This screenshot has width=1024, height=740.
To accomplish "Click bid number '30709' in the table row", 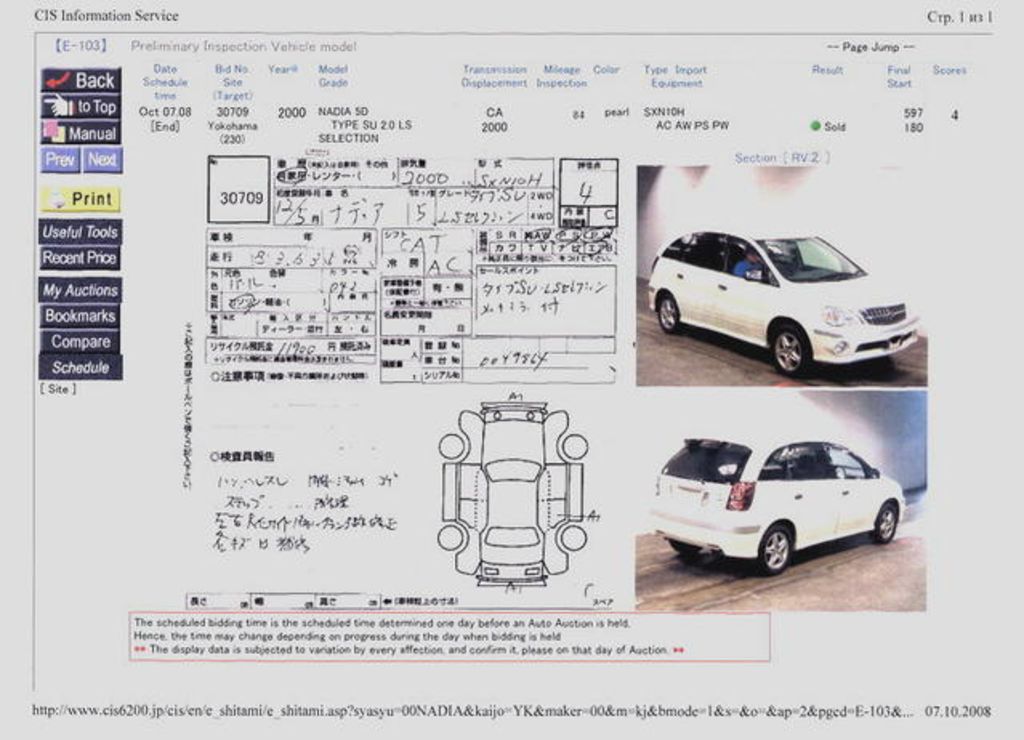I will pos(232,112).
